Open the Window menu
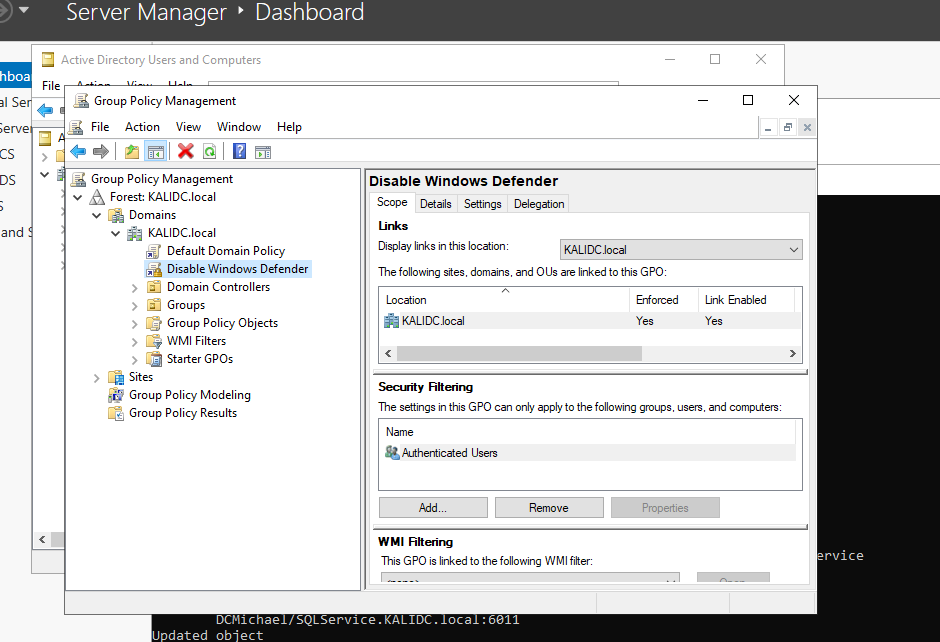Image resolution: width=940 pixels, height=642 pixels. (239, 127)
